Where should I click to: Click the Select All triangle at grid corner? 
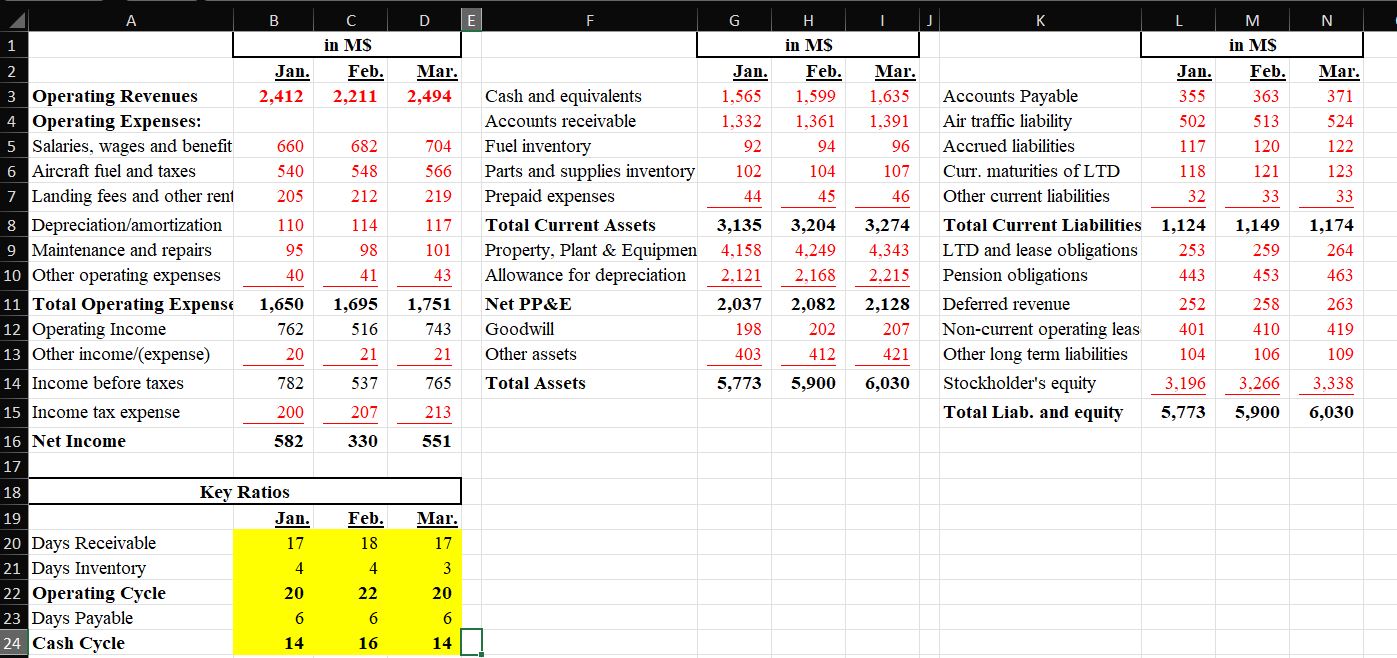[x=14, y=18]
